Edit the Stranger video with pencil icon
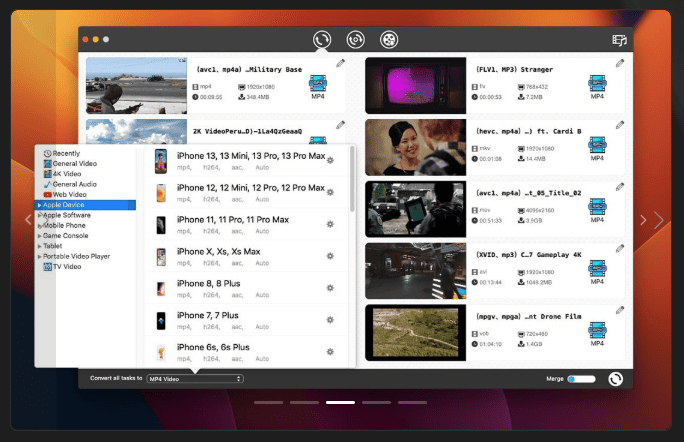The image size is (684, 442). coord(619,63)
